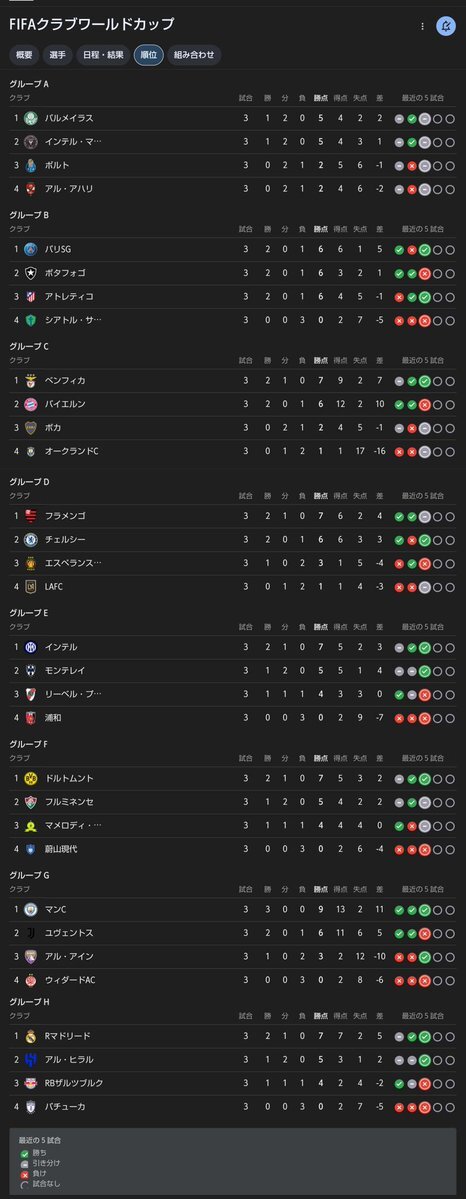Open the 組み合わせ tab
The height and width of the screenshot is (1199, 466).
[195, 55]
